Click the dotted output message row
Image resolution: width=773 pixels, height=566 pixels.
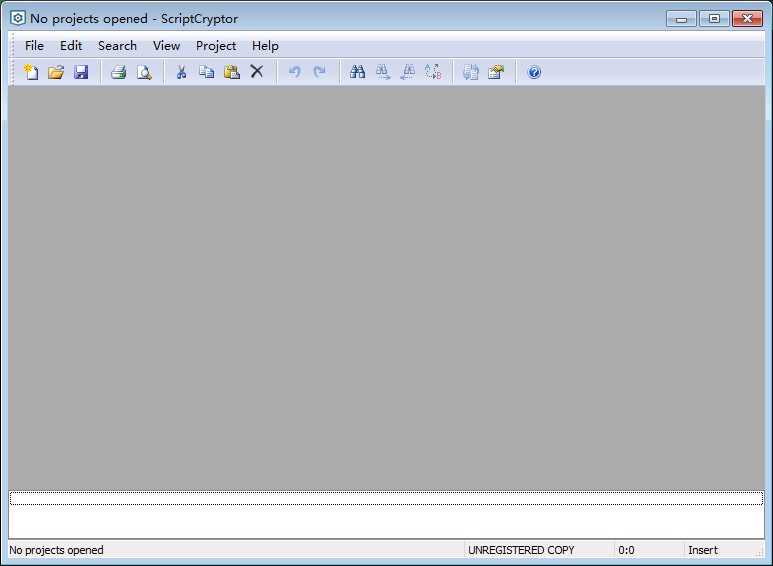click(x=386, y=498)
